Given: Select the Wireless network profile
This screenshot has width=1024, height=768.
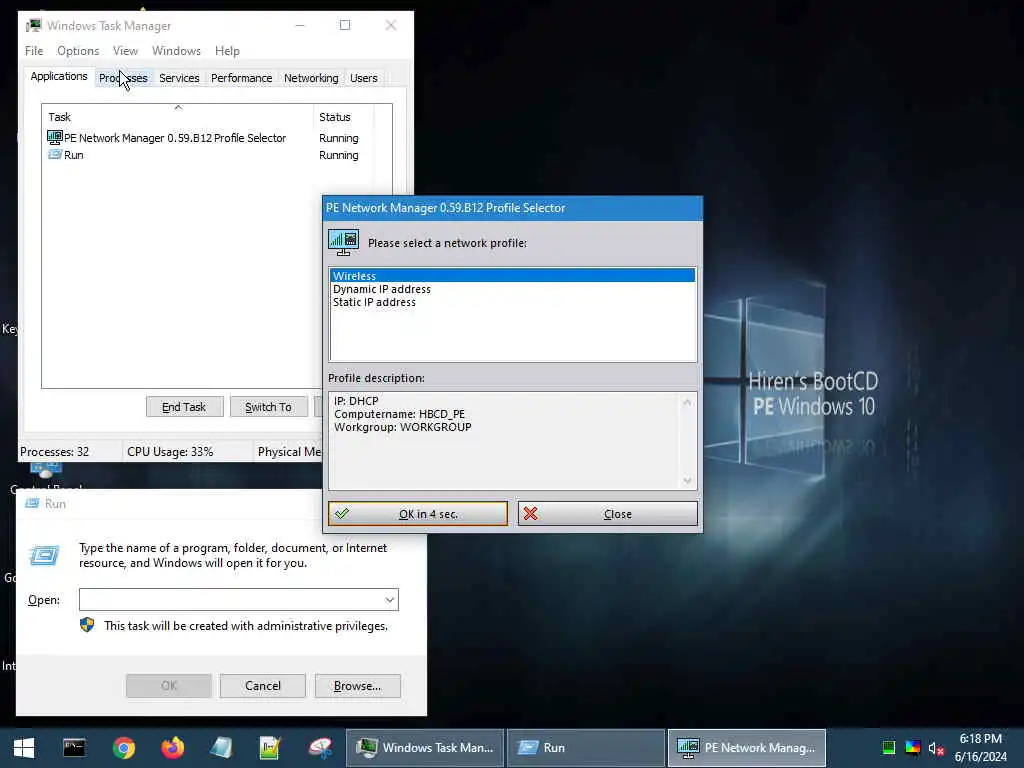Looking at the screenshot, I should pyautogui.click(x=513, y=276).
